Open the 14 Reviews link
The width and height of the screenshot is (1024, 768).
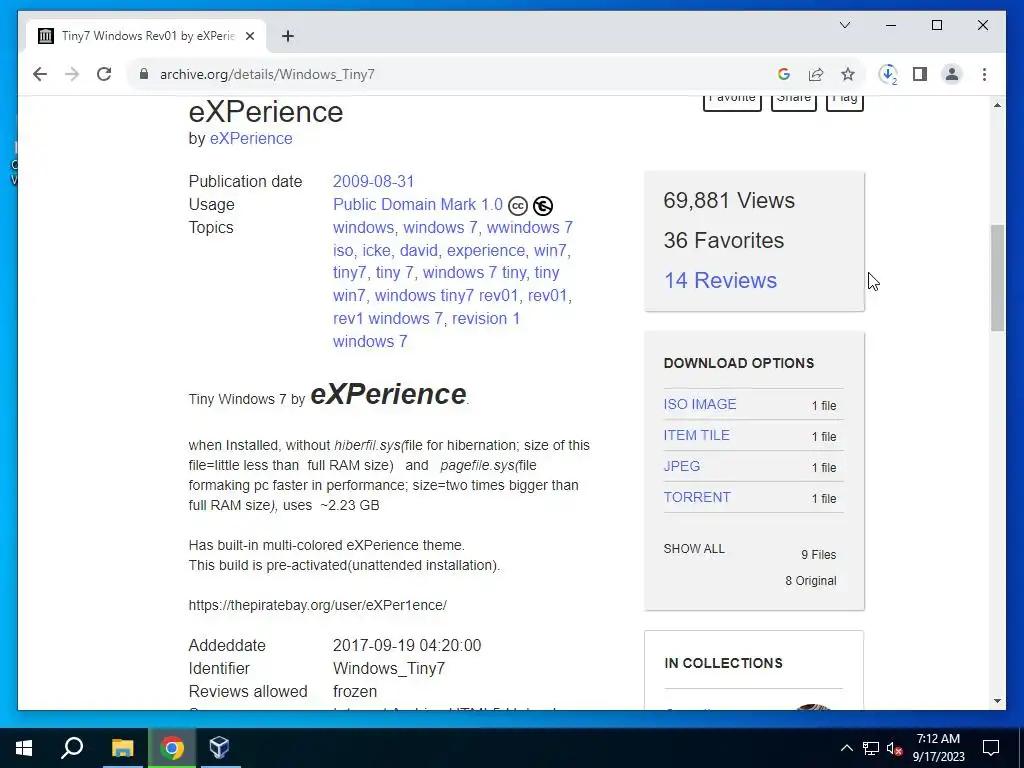pyautogui.click(x=720, y=280)
